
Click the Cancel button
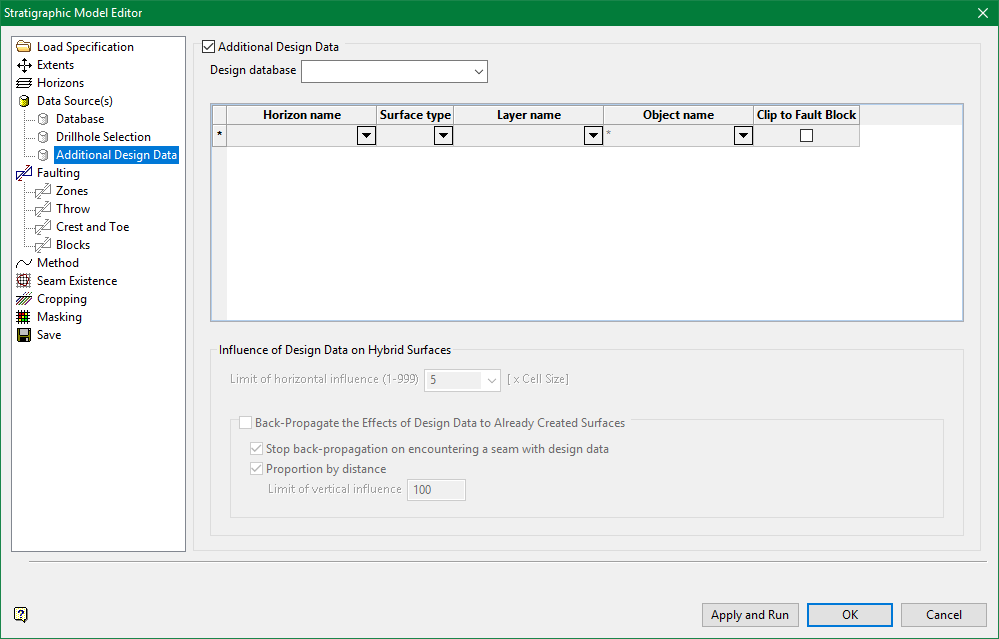[943, 615]
